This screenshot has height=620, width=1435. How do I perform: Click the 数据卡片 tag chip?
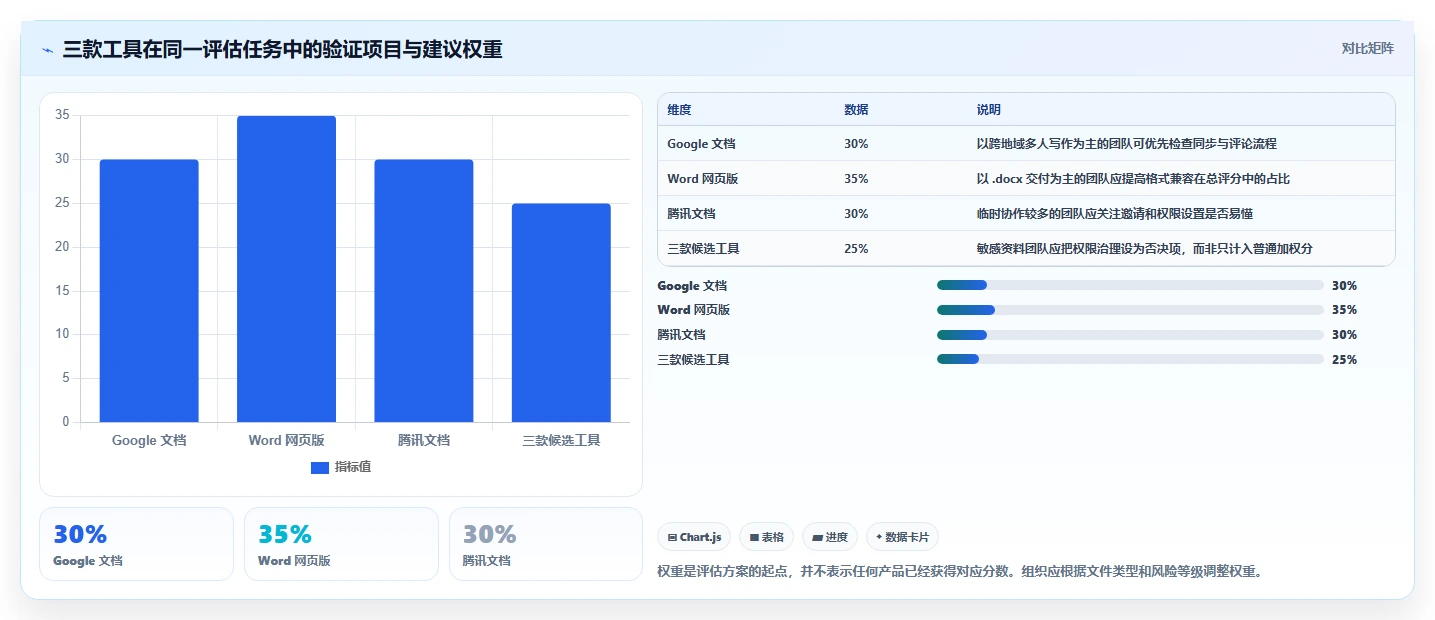click(x=902, y=537)
